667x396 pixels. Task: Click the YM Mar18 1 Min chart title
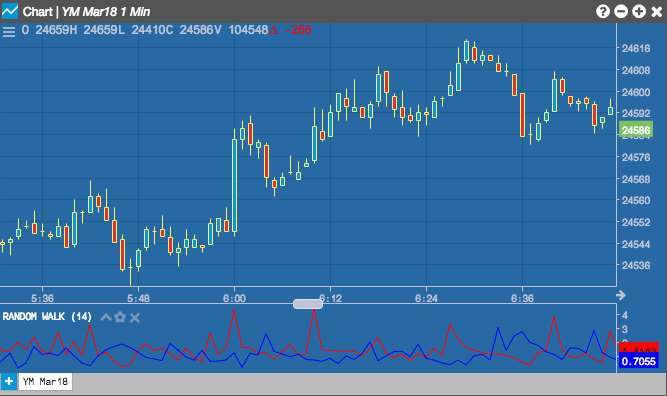pyautogui.click(x=106, y=11)
